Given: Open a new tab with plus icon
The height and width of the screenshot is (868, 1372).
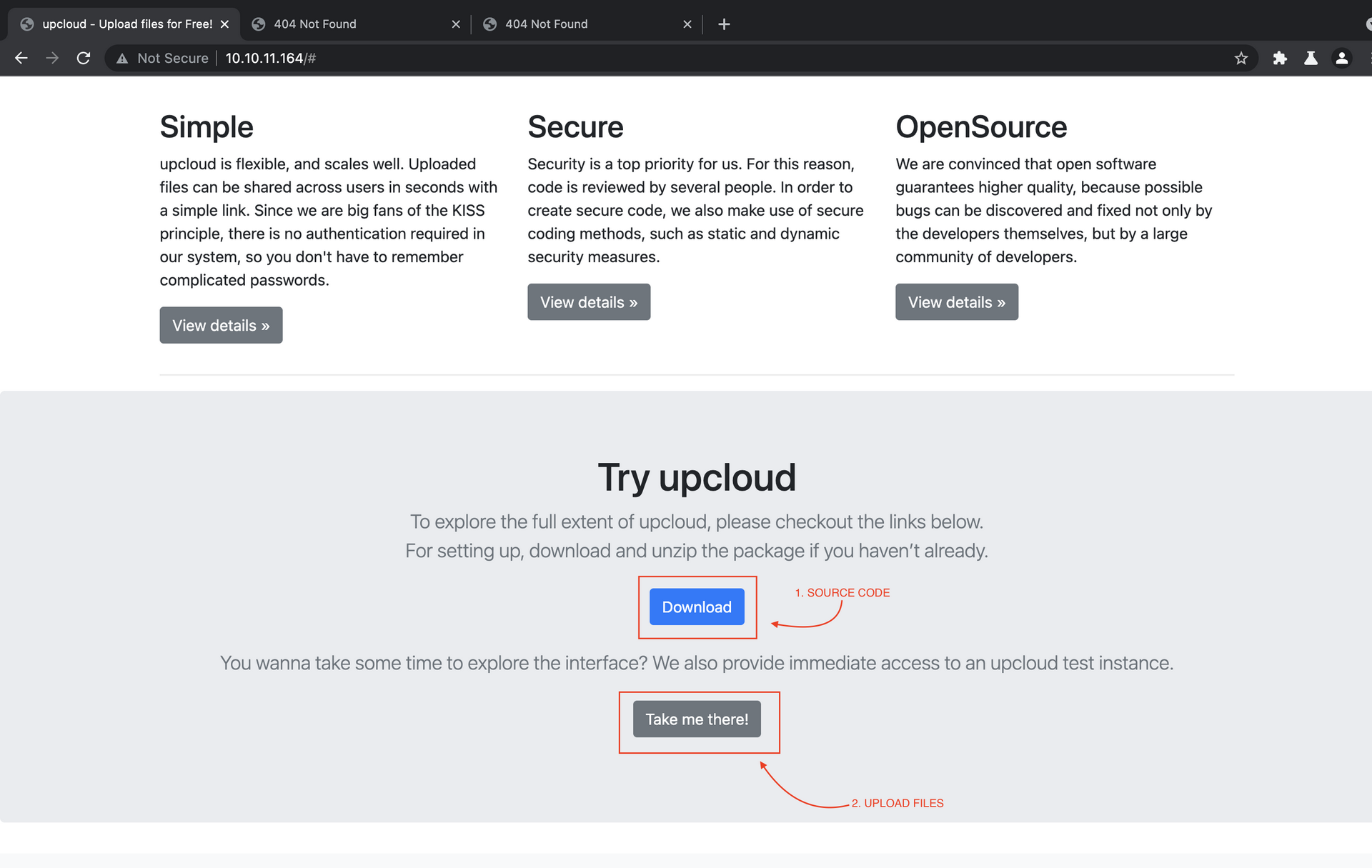Looking at the screenshot, I should point(724,24).
